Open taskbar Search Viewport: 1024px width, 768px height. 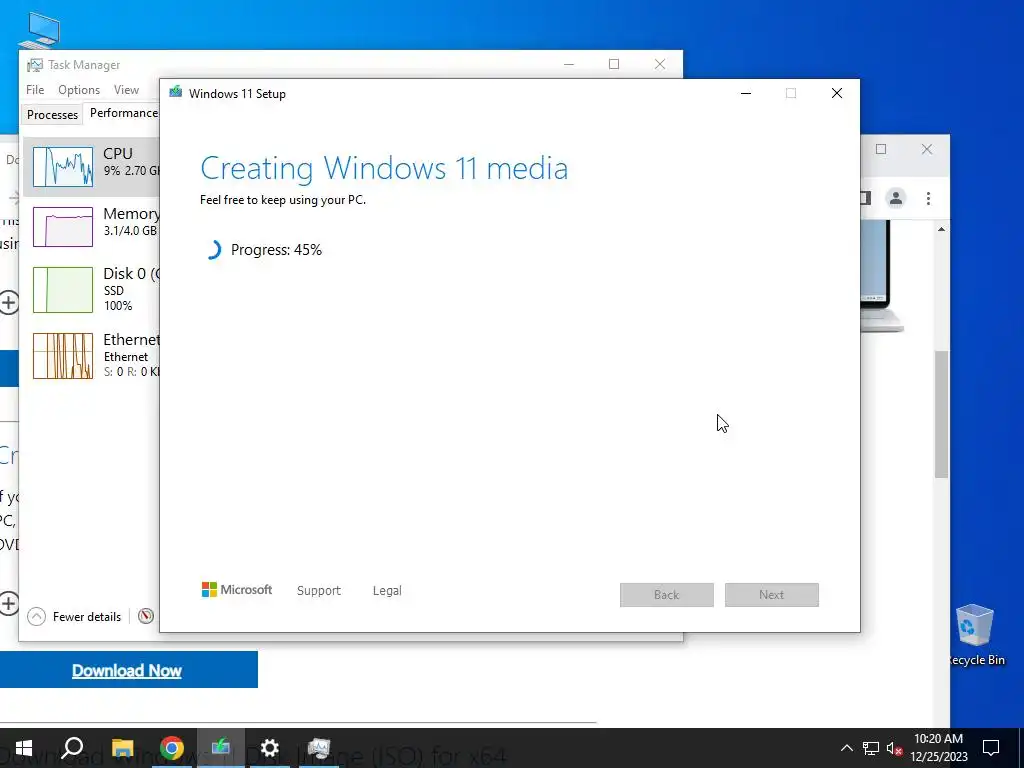coord(72,748)
